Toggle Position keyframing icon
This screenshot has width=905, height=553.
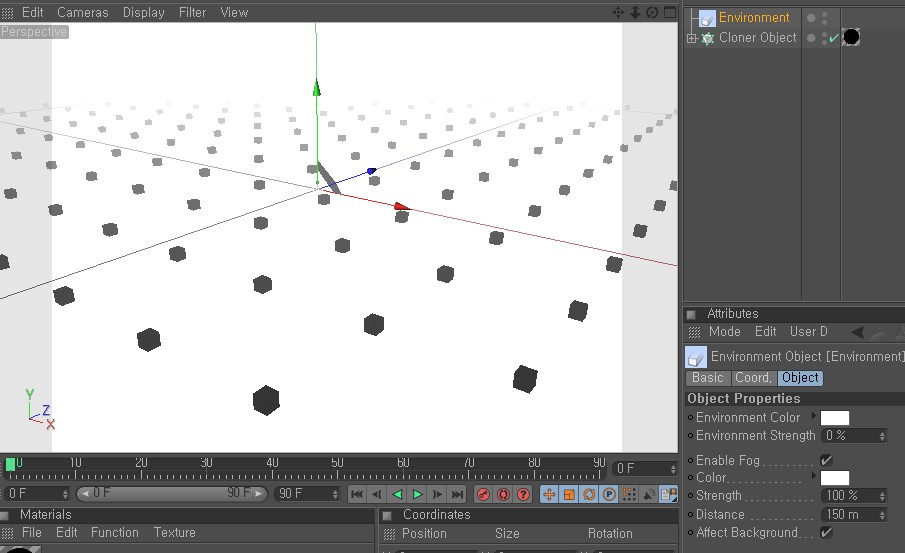tap(549, 494)
